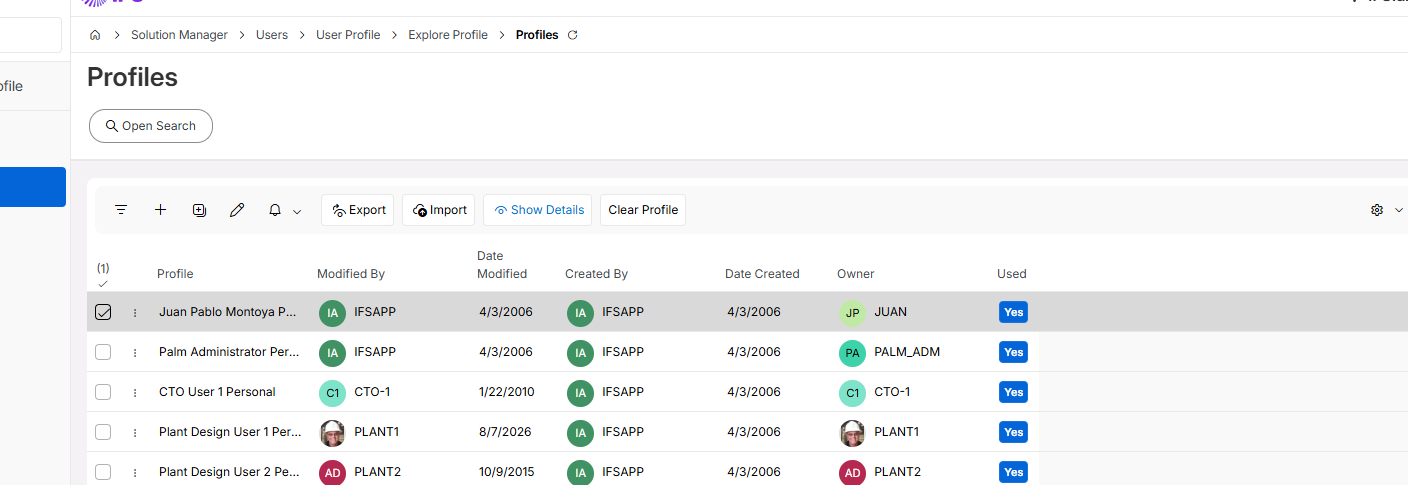Click Palm Administrator Per... profile name
Image resolution: width=1408 pixels, height=485 pixels.
pyautogui.click(x=228, y=352)
